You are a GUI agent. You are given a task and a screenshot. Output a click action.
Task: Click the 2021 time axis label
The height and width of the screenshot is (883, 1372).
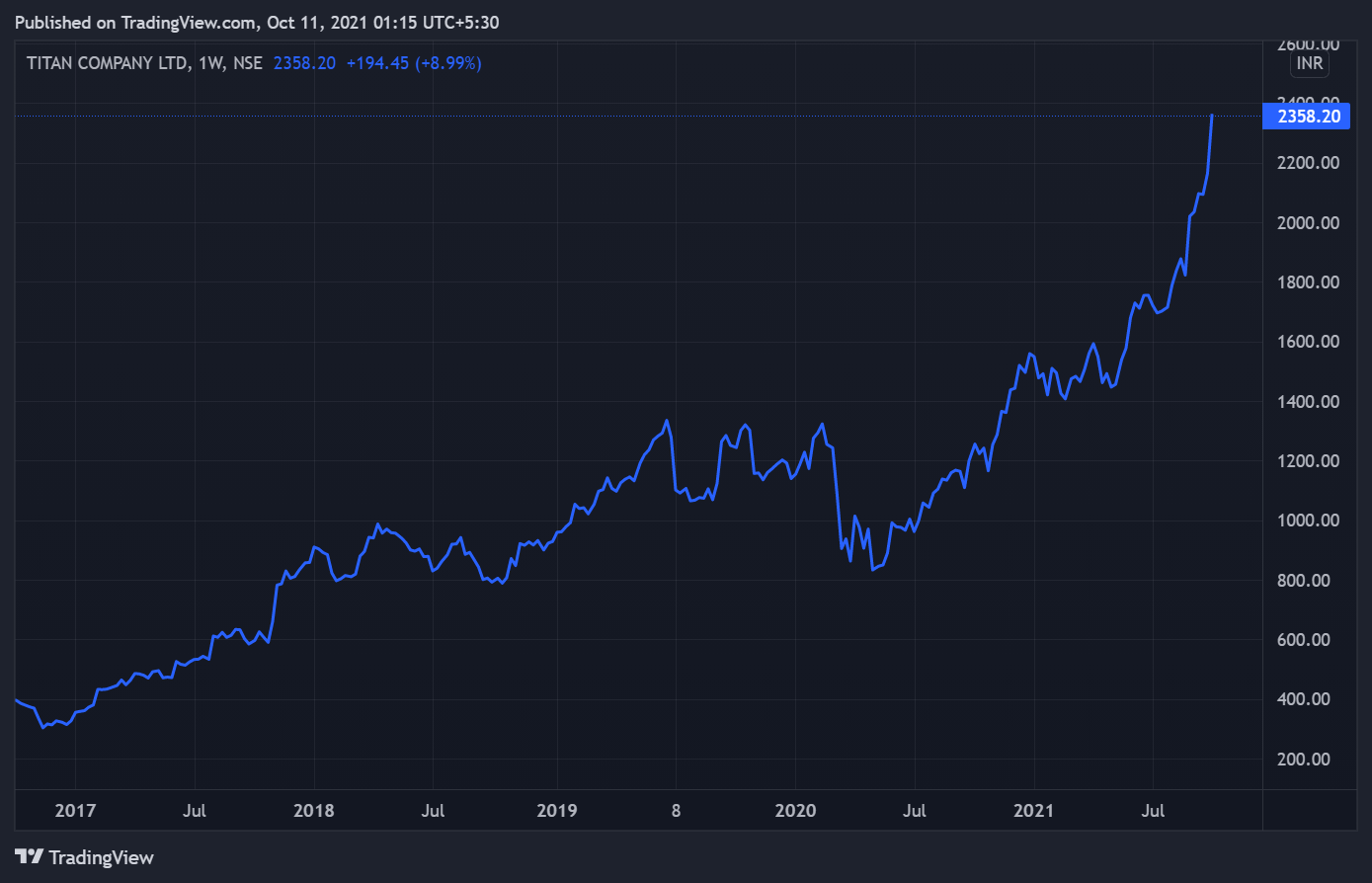click(x=1034, y=811)
